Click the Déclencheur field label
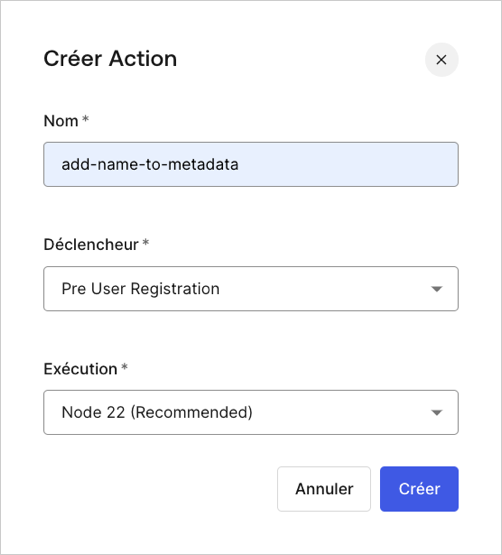Viewport: 502px width, 555px height. pos(91,245)
